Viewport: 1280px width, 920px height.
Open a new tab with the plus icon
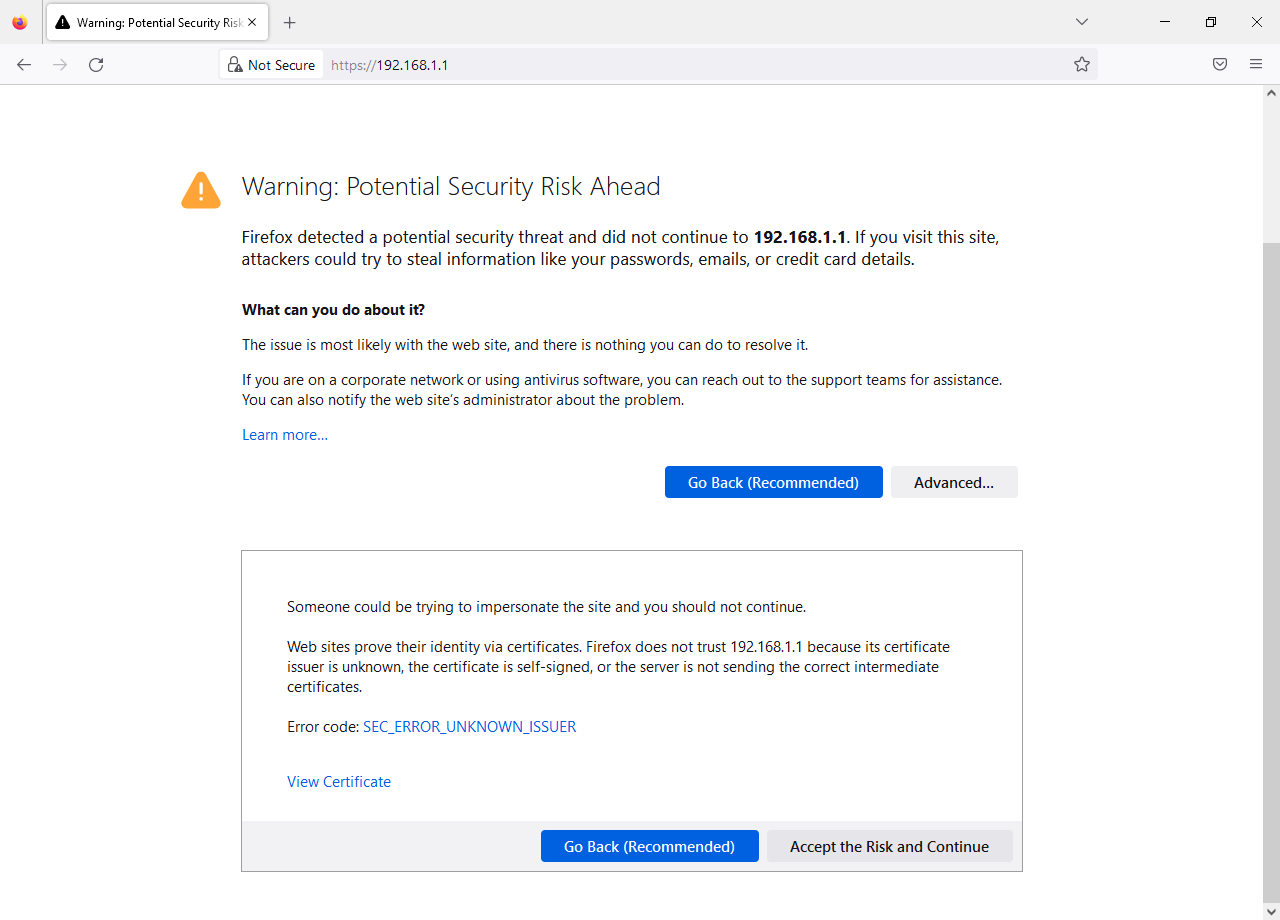pos(290,22)
